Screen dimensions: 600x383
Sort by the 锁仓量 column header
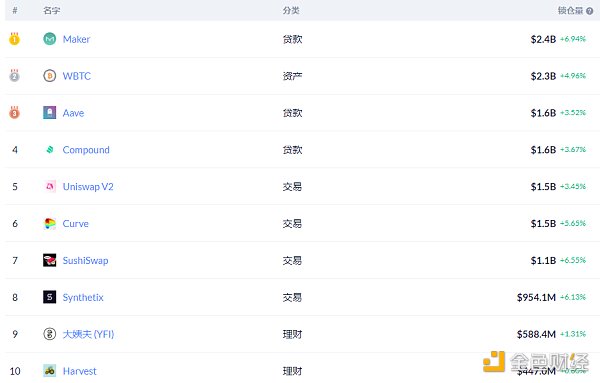[570, 10]
